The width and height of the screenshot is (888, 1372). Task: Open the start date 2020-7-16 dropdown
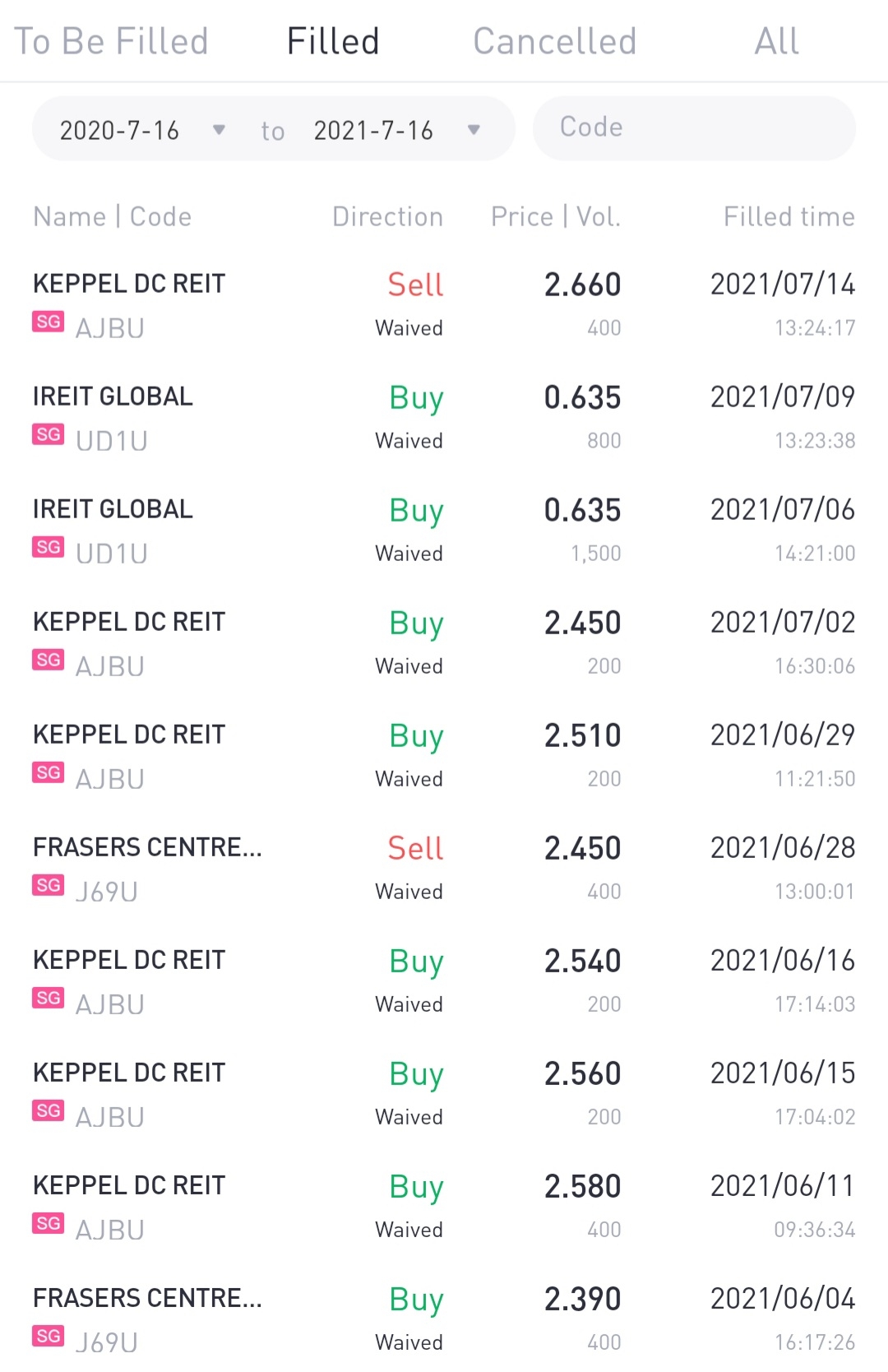pos(141,130)
